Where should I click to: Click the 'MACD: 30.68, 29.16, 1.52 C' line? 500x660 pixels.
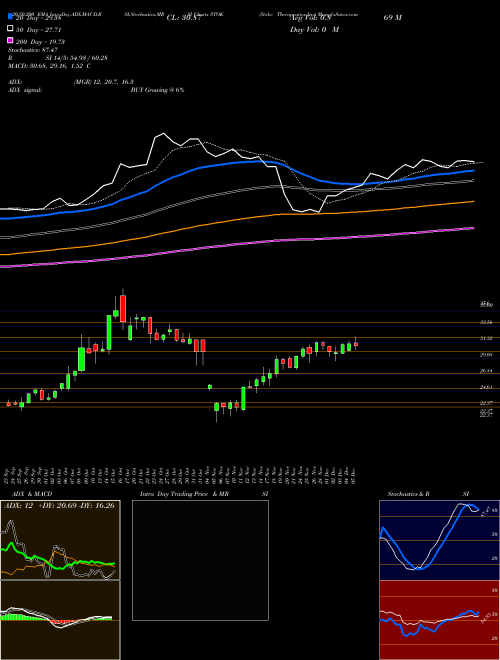[50, 66]
